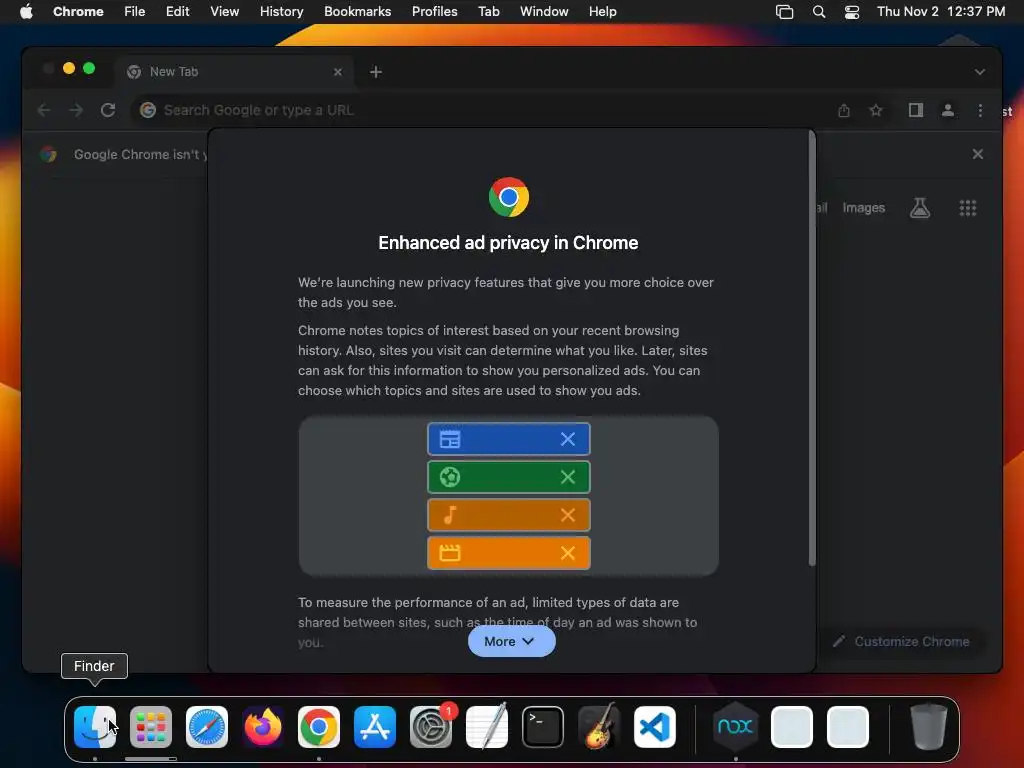Close the default browser info bar

[978, 154]
